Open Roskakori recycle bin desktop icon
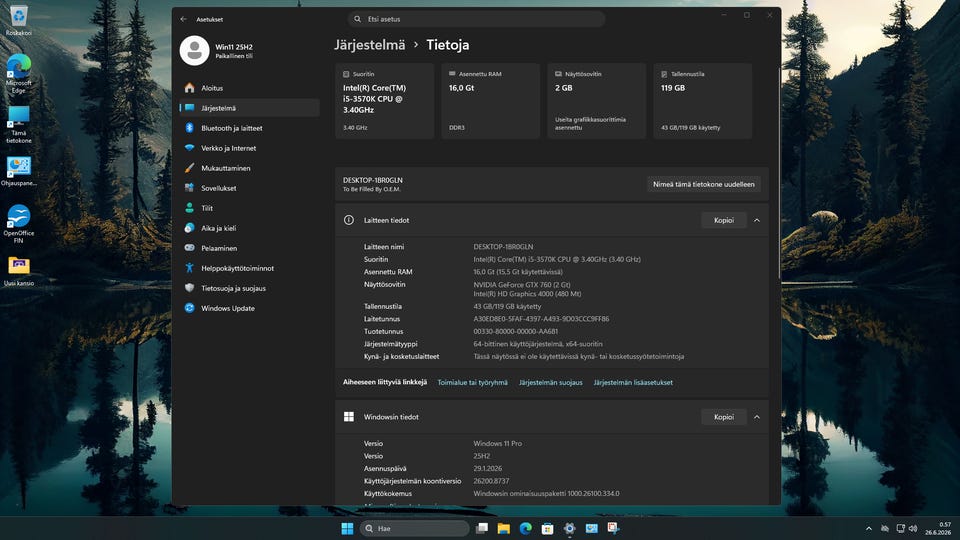Screen dimensions: 960x540 [x=18, y=20]
